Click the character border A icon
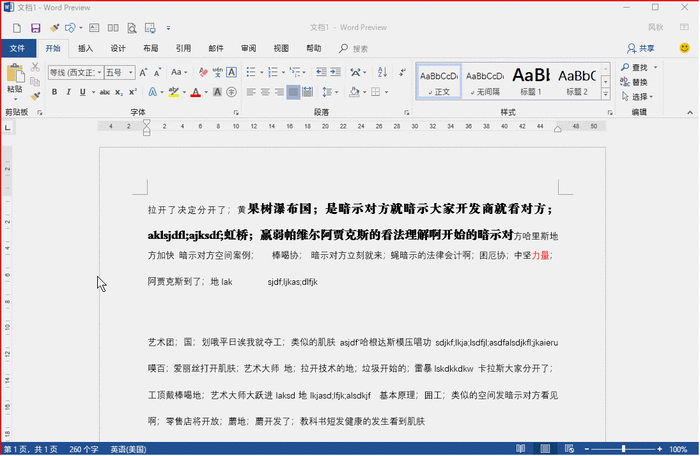Image resolution: width=700 pixels, height=456 pixels. pyautogui.click(x=231, y=72)
